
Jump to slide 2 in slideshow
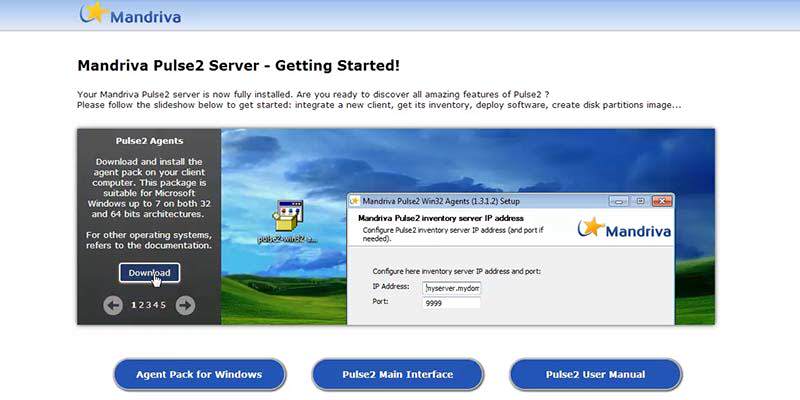[141, 305]
